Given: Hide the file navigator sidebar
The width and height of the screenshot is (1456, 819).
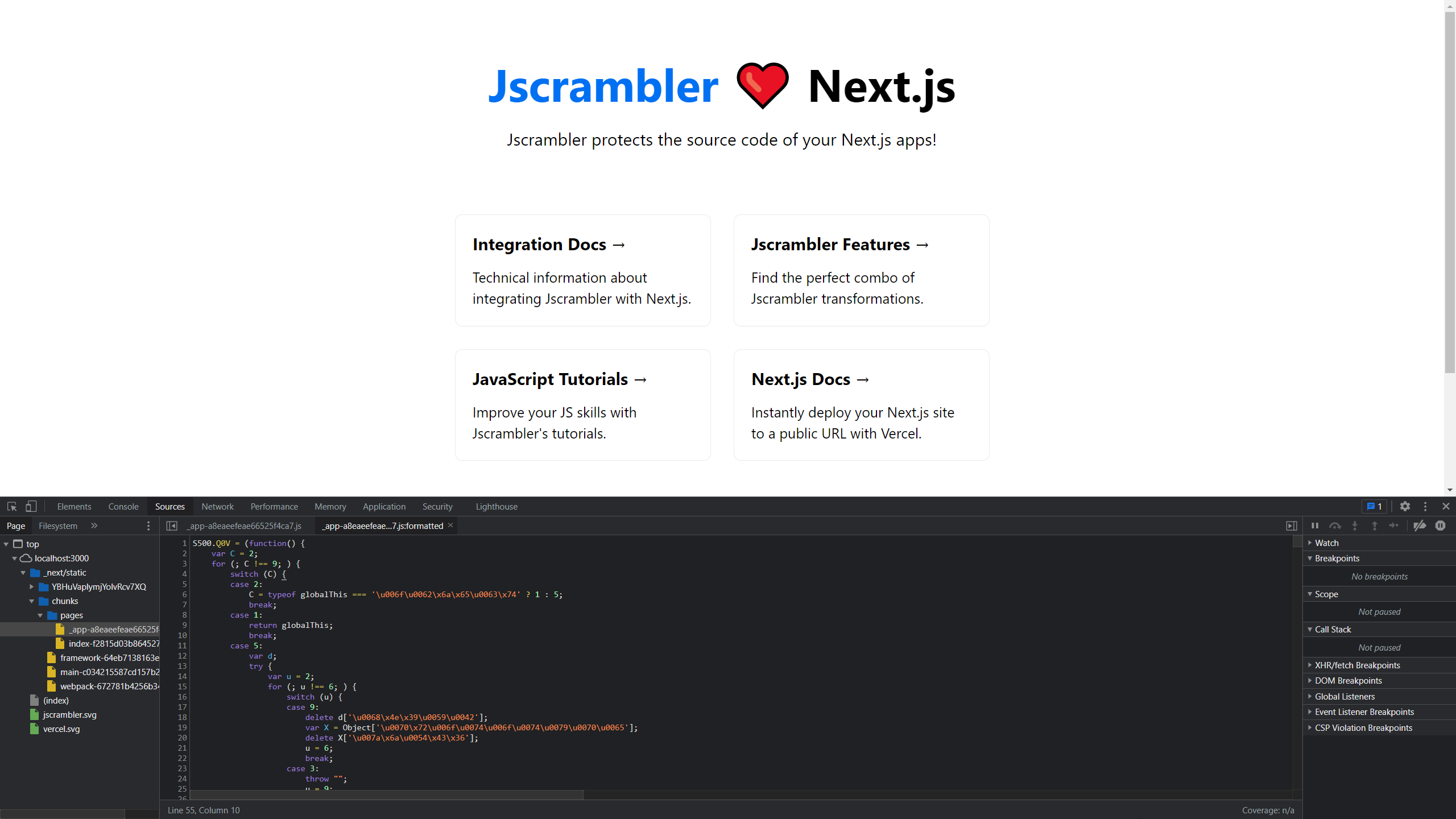Looking at the screenshot, I should pyautogui.click(x=172, y=526).
